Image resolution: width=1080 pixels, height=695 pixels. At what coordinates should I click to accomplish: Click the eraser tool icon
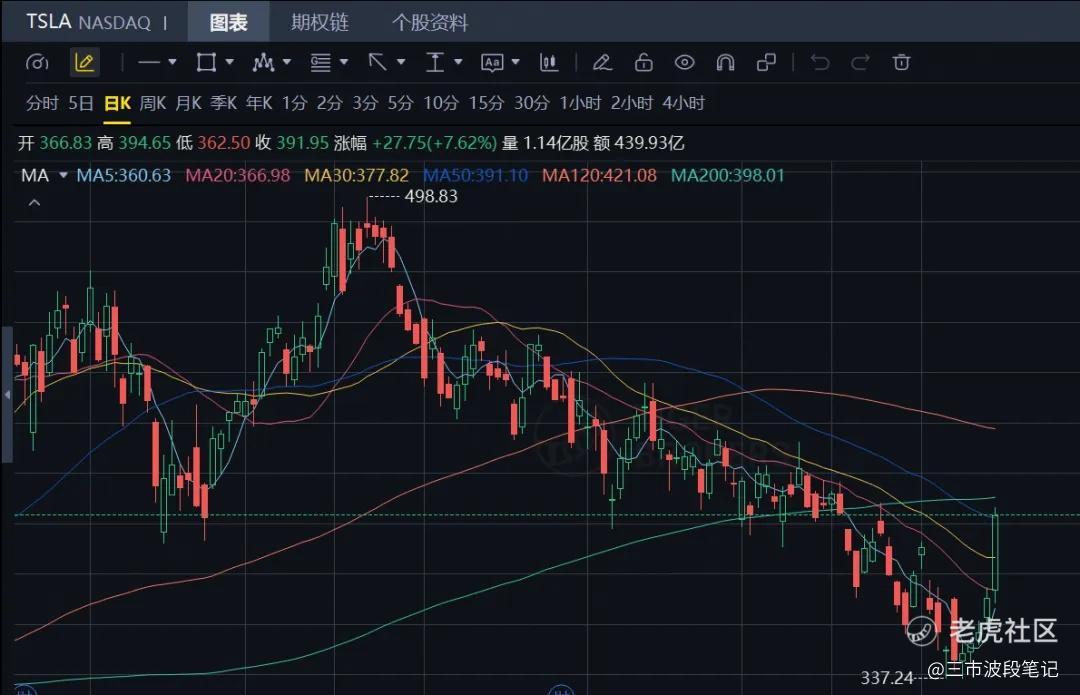[603, 63]
